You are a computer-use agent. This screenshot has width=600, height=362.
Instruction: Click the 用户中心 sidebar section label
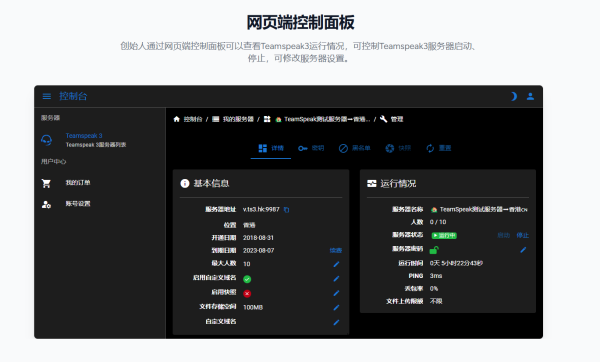coord(54,161)
